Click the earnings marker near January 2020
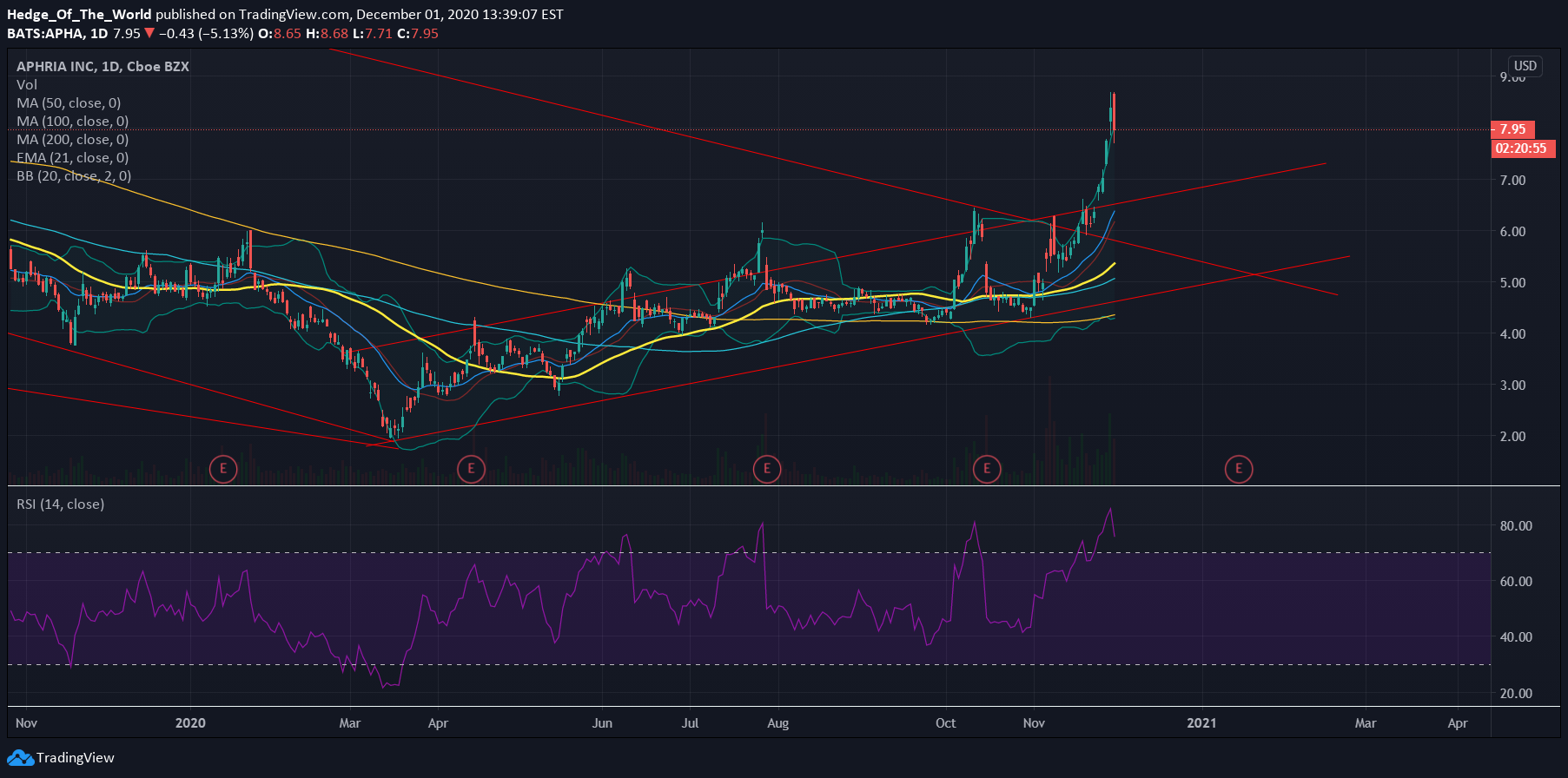1568x778 pixels. [223, 469]
